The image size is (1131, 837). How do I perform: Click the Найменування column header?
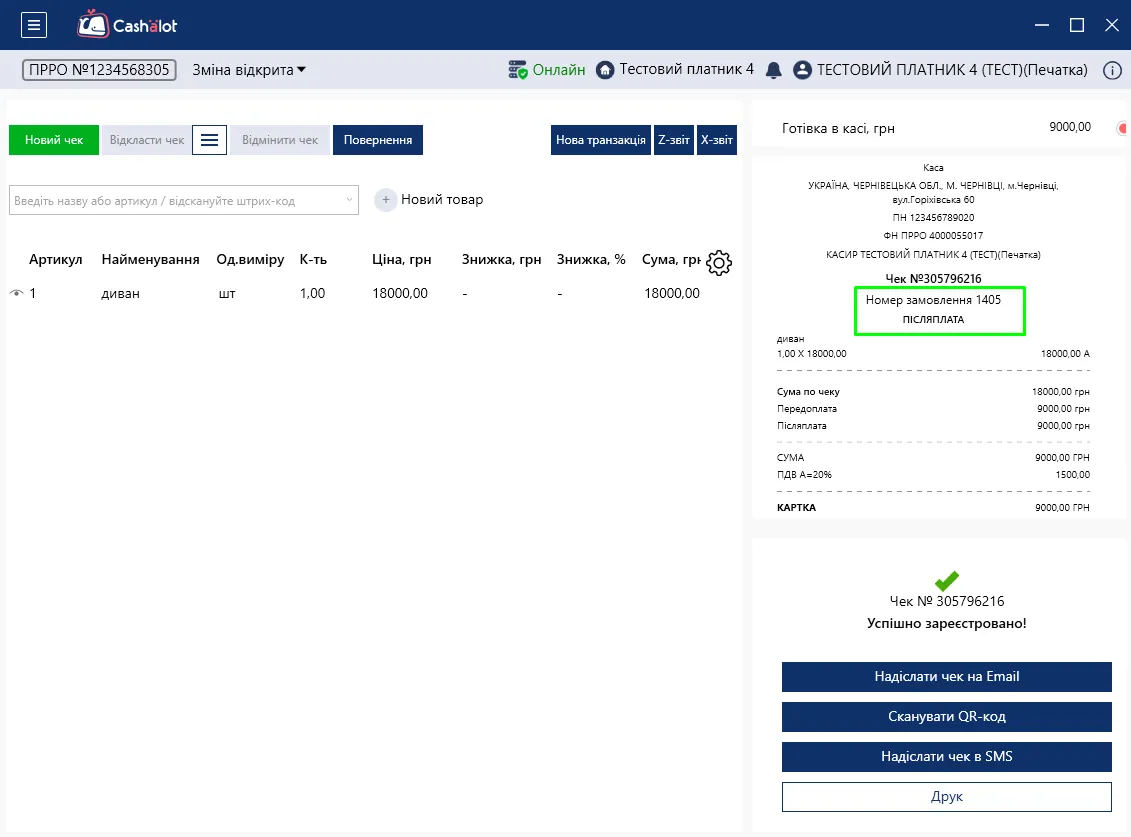click(151, 260)
